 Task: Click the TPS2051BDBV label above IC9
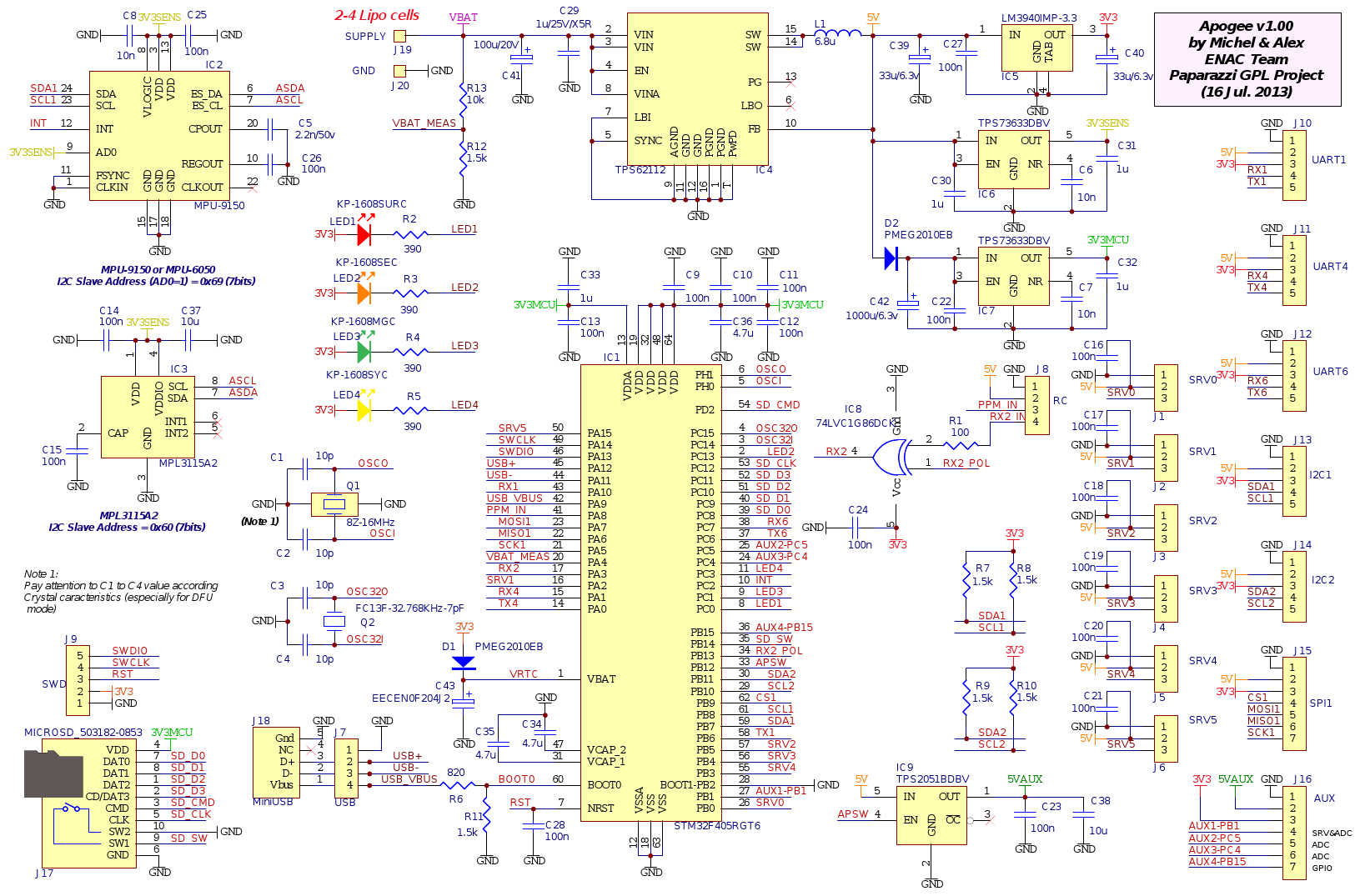pos(932,779)
